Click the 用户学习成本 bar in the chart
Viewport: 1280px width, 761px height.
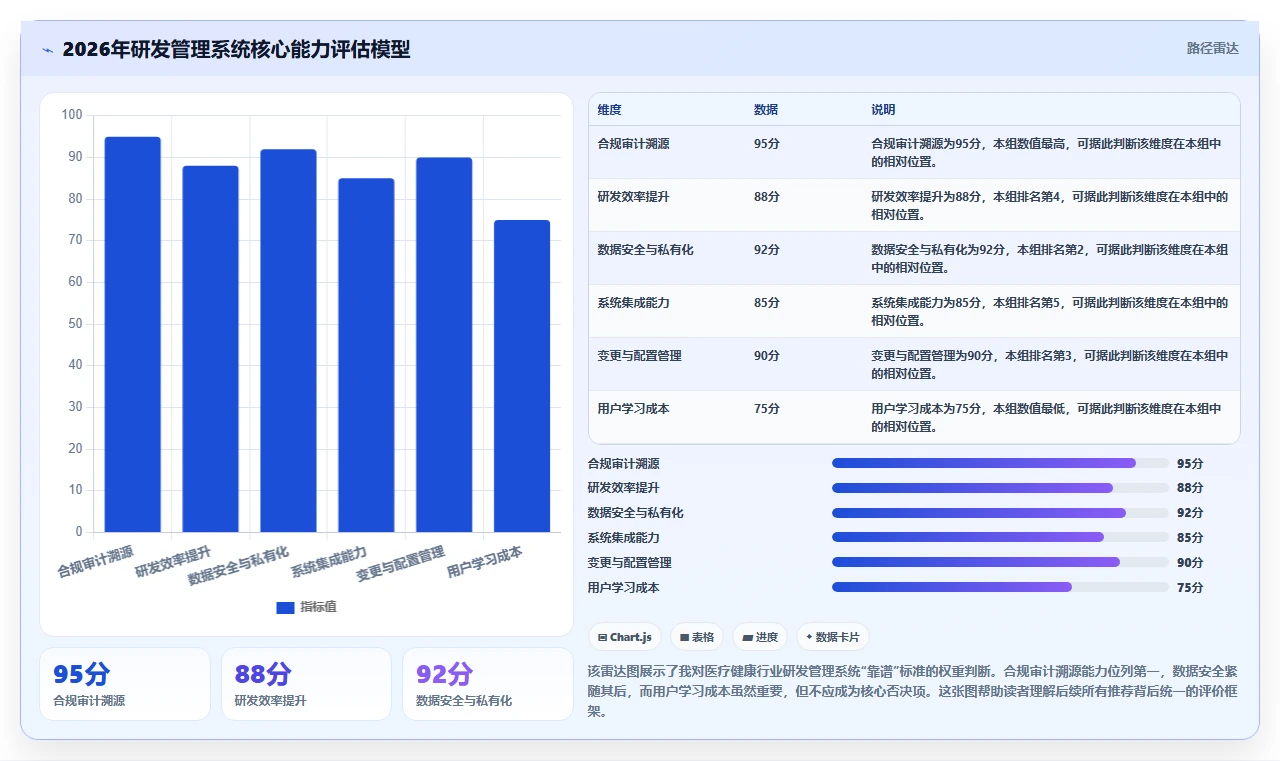(522, 376)
